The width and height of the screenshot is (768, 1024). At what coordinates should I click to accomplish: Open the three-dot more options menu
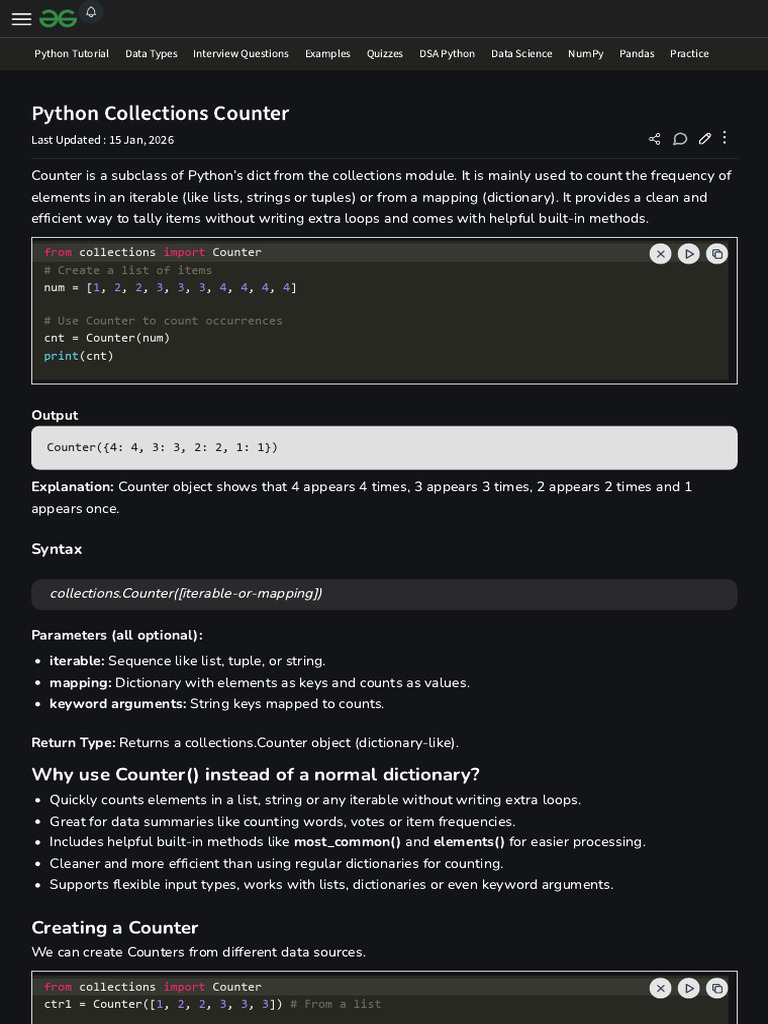point(725,138)
